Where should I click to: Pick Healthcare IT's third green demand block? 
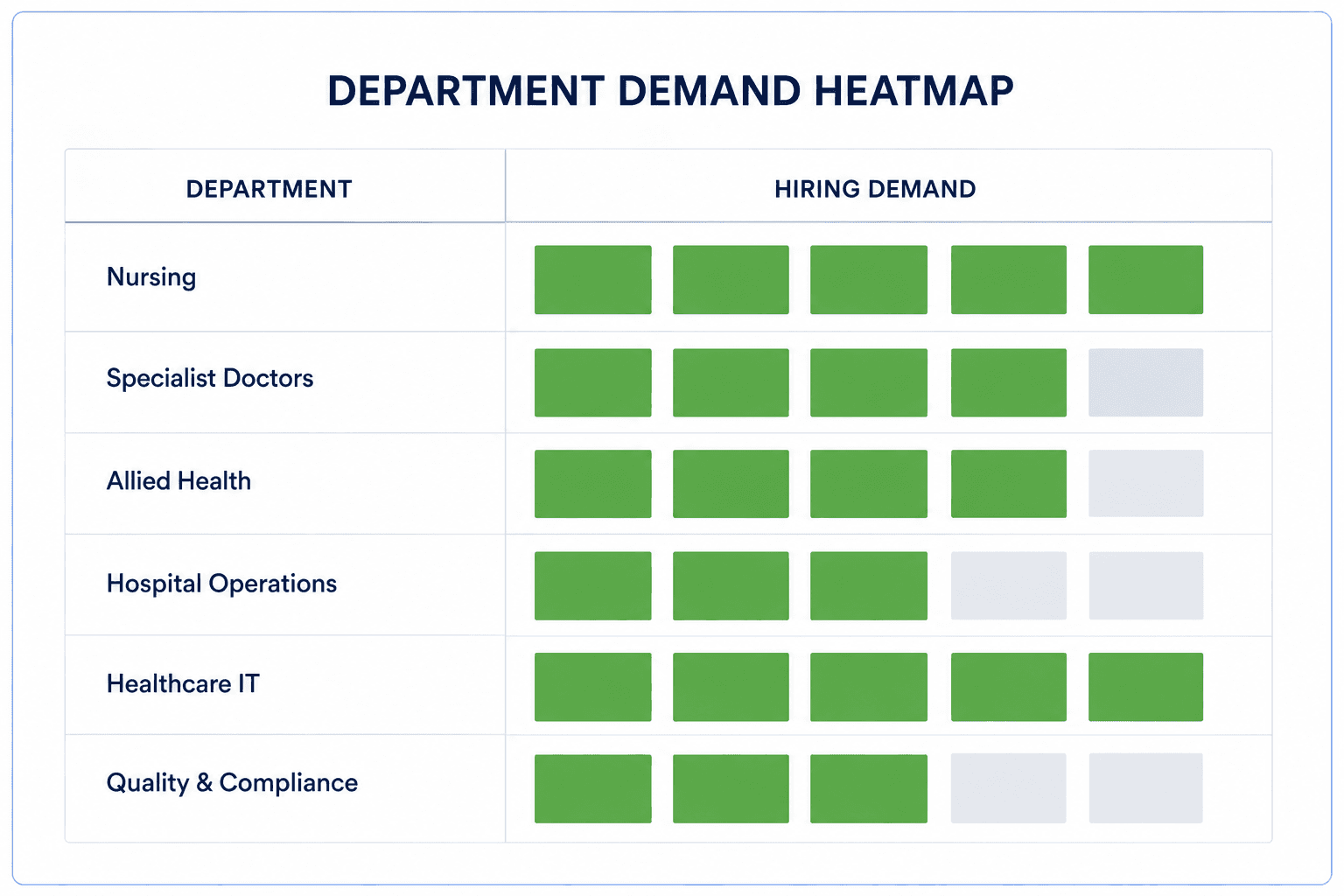coord(869,687)
